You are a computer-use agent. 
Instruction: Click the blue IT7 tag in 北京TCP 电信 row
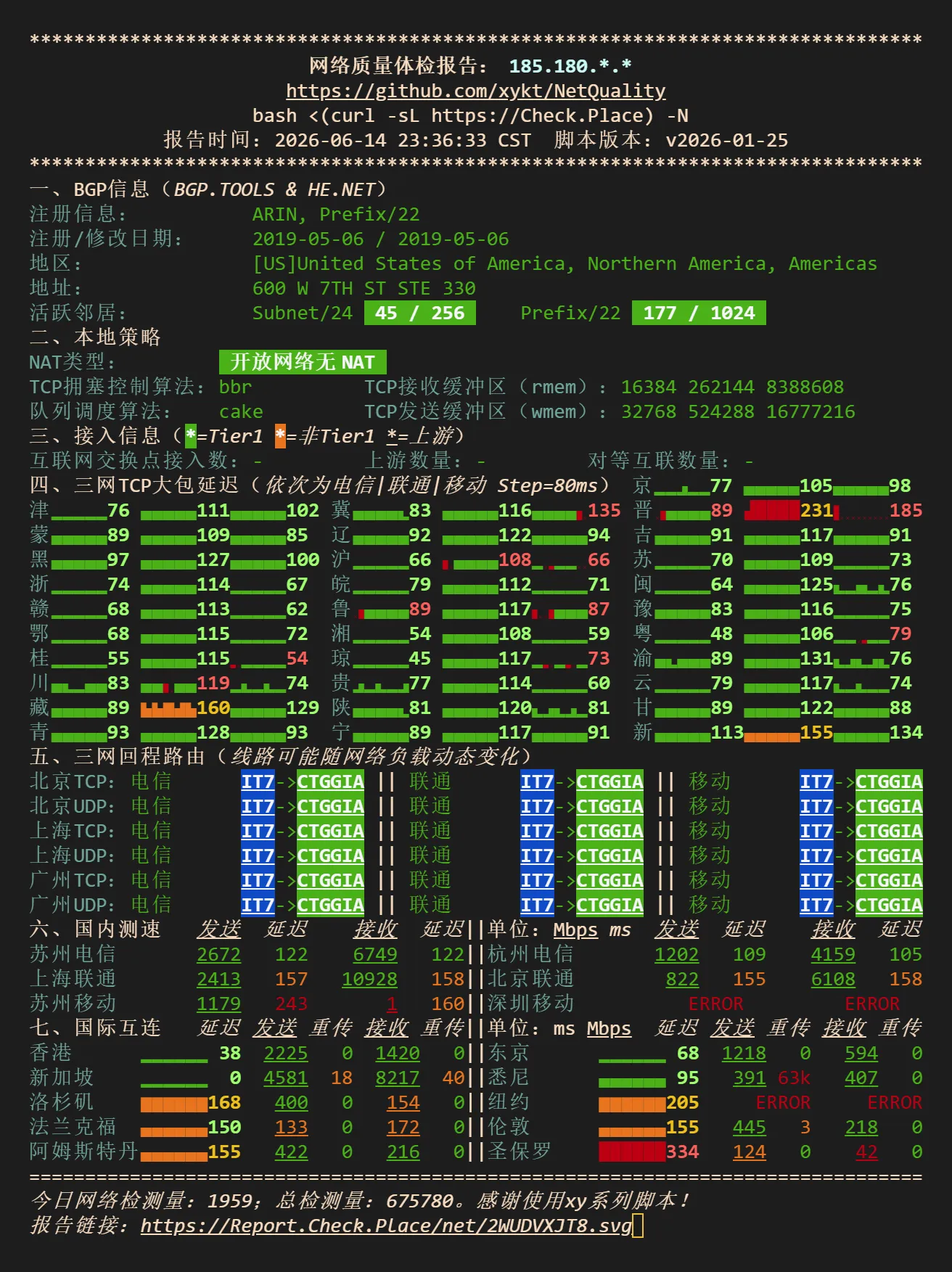click(x=258, y=781)
